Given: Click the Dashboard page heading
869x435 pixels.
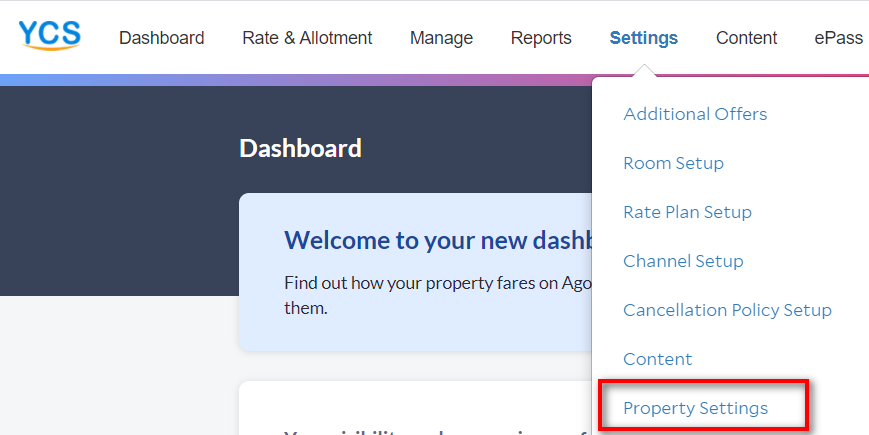Looking at the screenshot, I should 300,149.
